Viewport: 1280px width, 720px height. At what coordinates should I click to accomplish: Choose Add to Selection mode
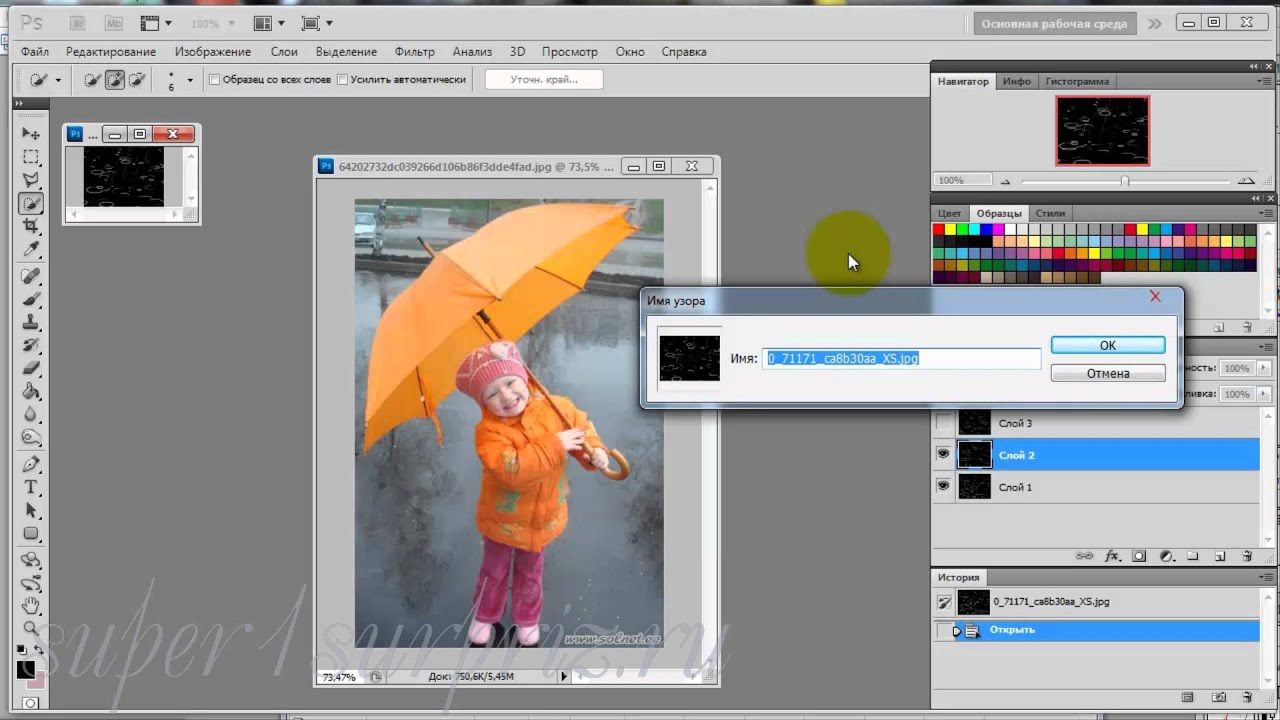114,80
